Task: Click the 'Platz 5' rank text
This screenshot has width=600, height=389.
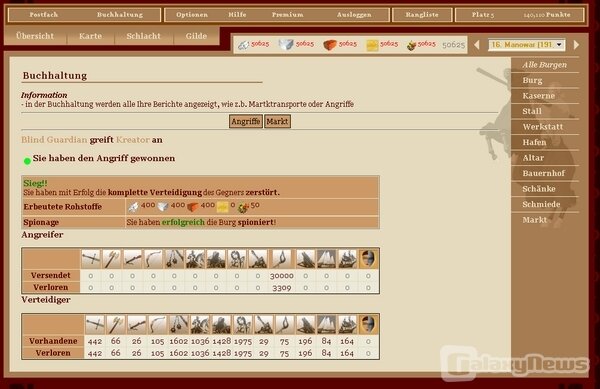Action: point(483,15)
